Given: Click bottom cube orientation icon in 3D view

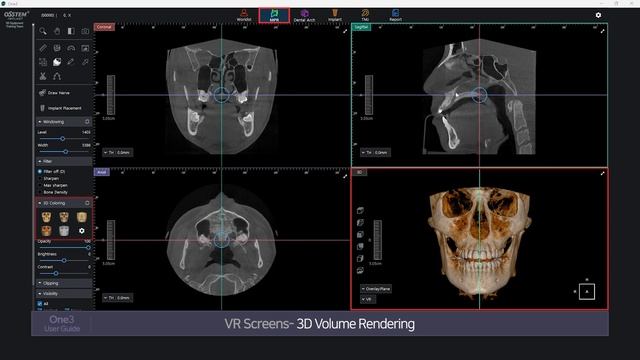Looking at the screenshot, I should [360, 270].
